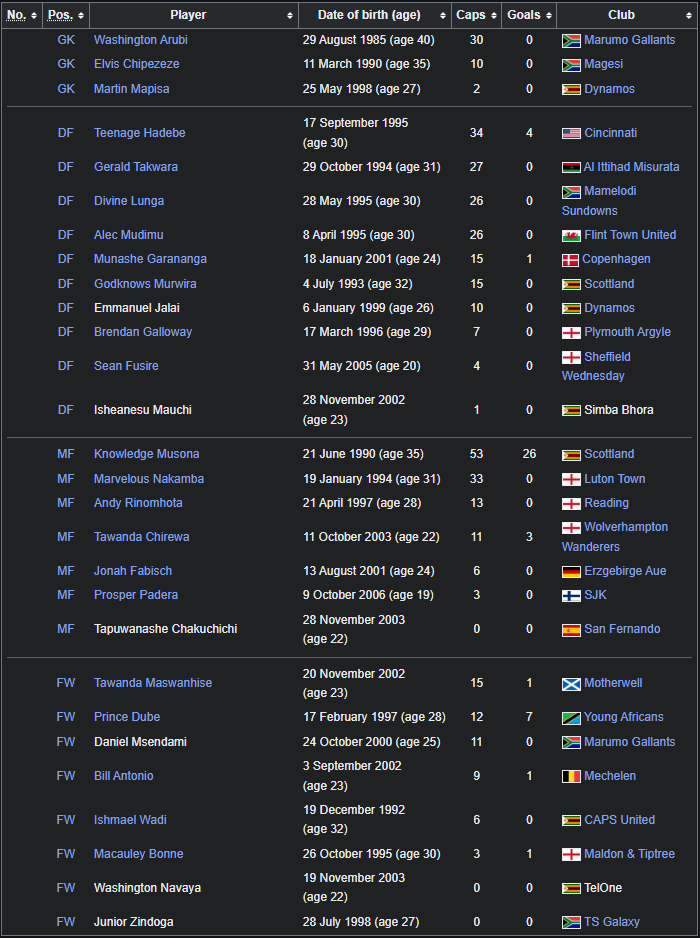Image resolution: width=700 pixels, height=938 pixels.
Task: Sort table by Goals column arrows
Action: [x=548, y=16]
